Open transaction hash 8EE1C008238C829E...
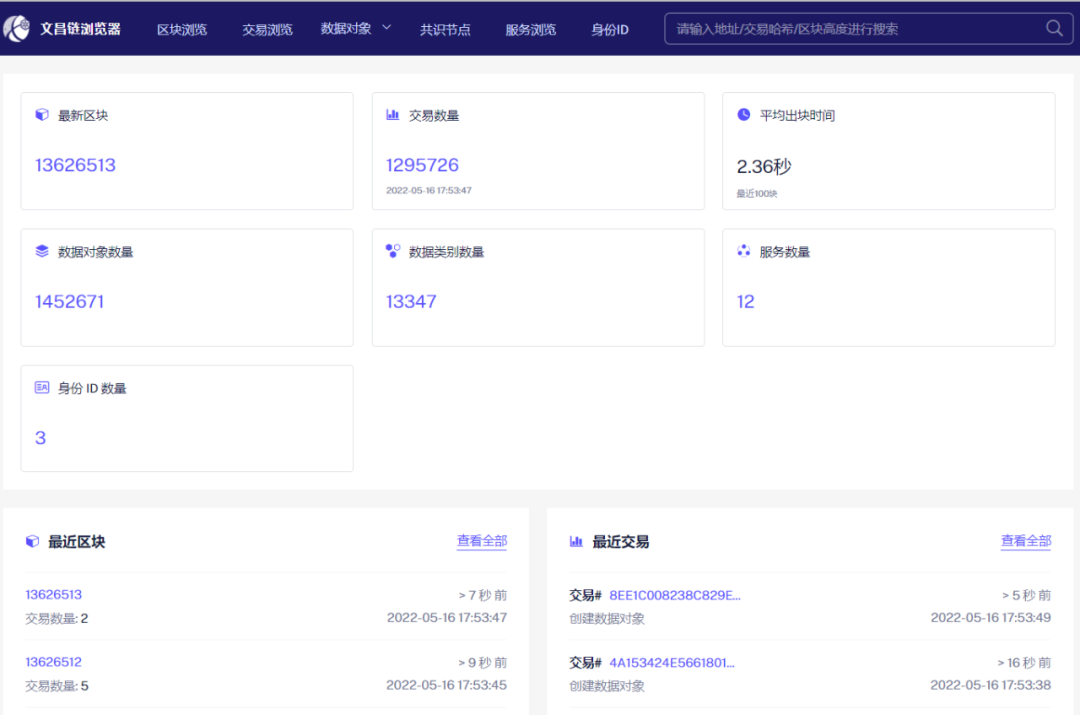 coord(675,595)
